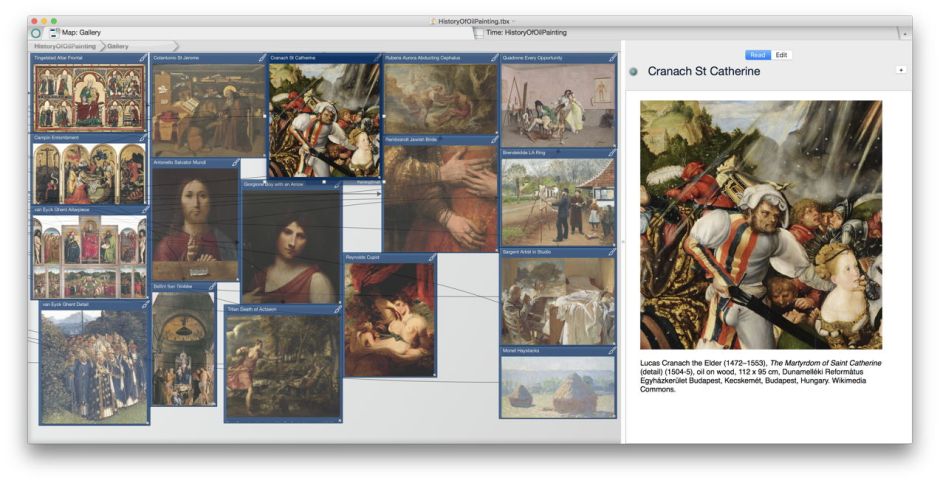The image size is (940, 483).
Task: Click the paintbrush badge on Tingelstad Altar Frontal
Action: pos(143,59)
